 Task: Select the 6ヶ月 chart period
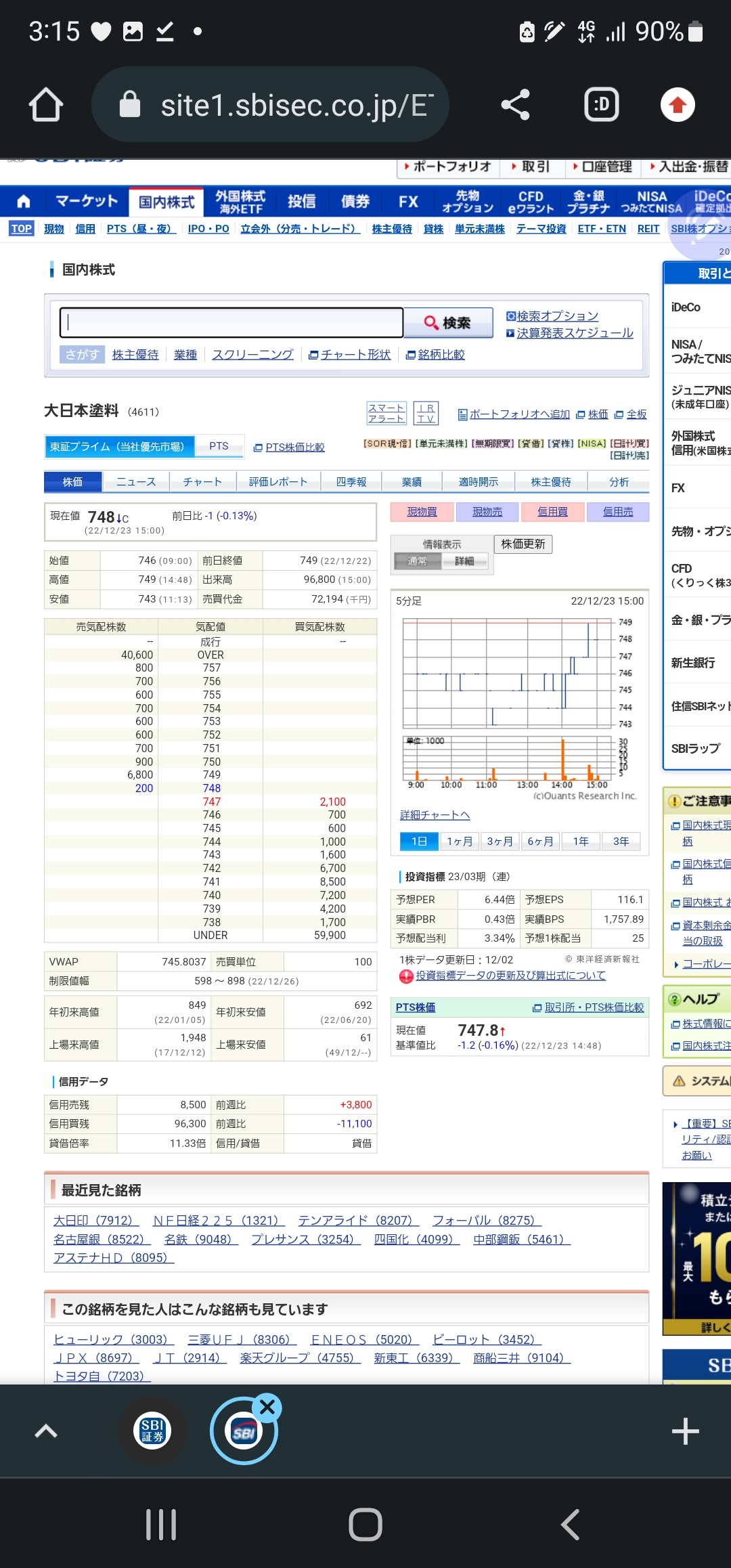click(540, 842)
